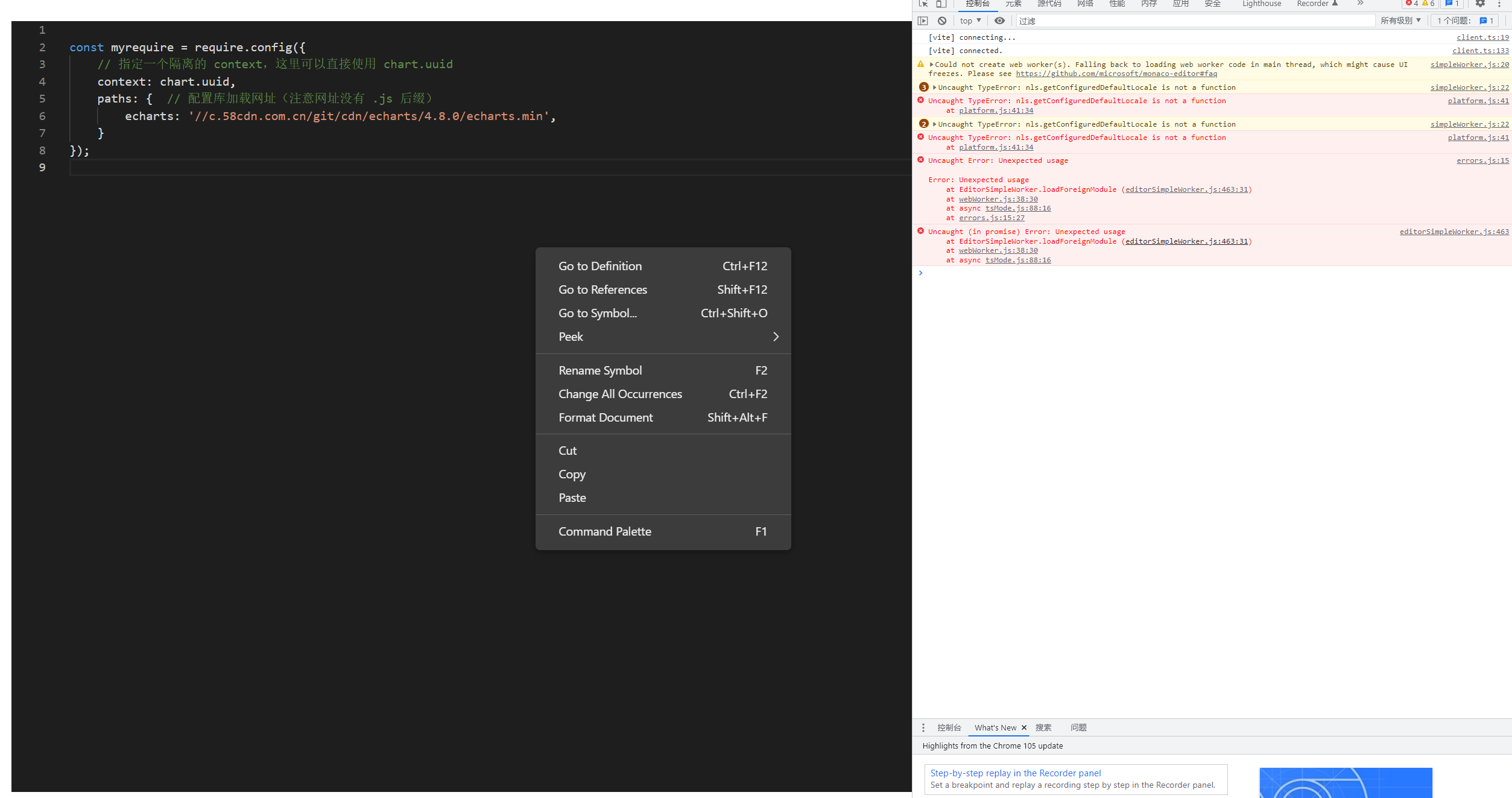Screen dimensions: 1512x798
Task: Open Step-by-step replay in the Recorder panel link
Action: coord(1015,773)
